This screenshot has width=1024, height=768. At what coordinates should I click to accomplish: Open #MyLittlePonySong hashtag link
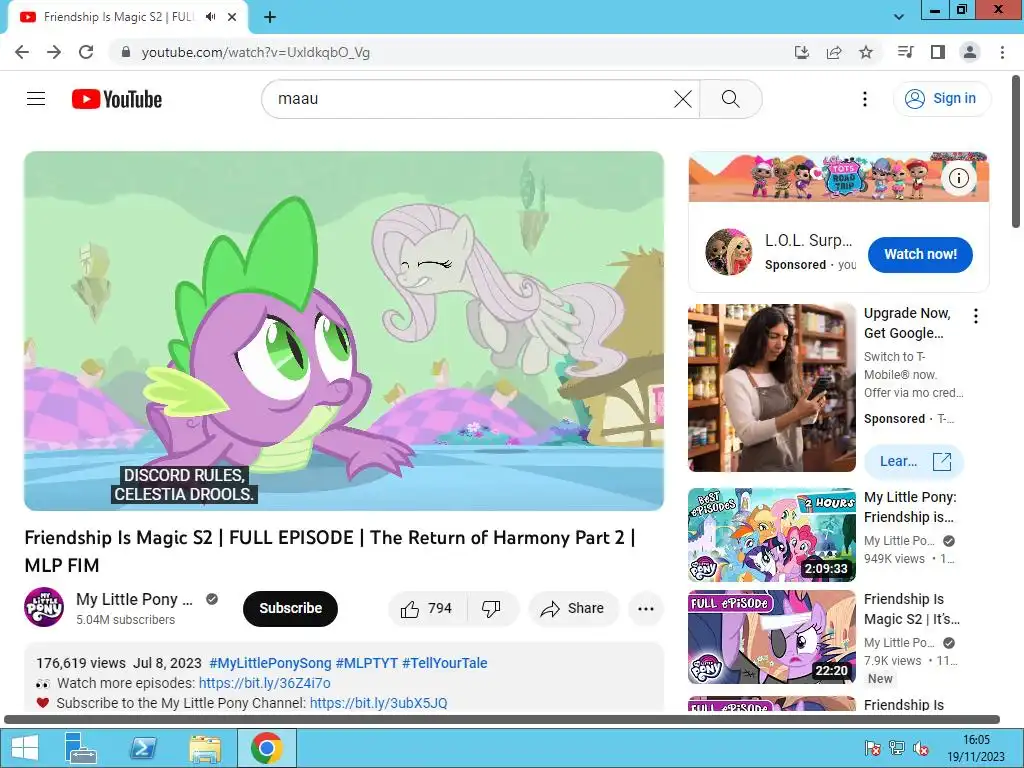(270, 664)
